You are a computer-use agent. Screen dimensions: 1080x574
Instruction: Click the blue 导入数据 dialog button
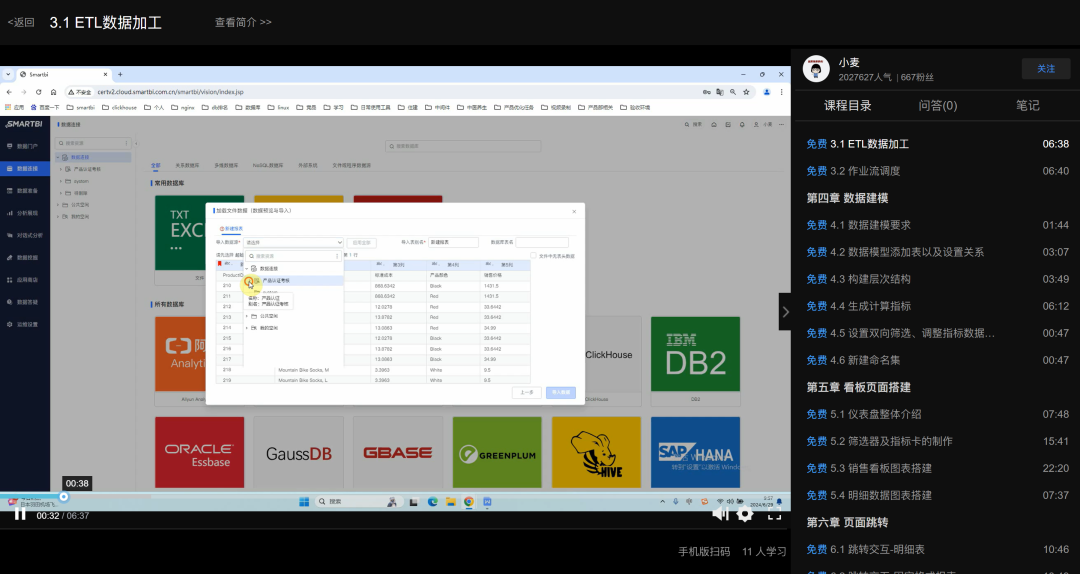(x=561, y=392)
